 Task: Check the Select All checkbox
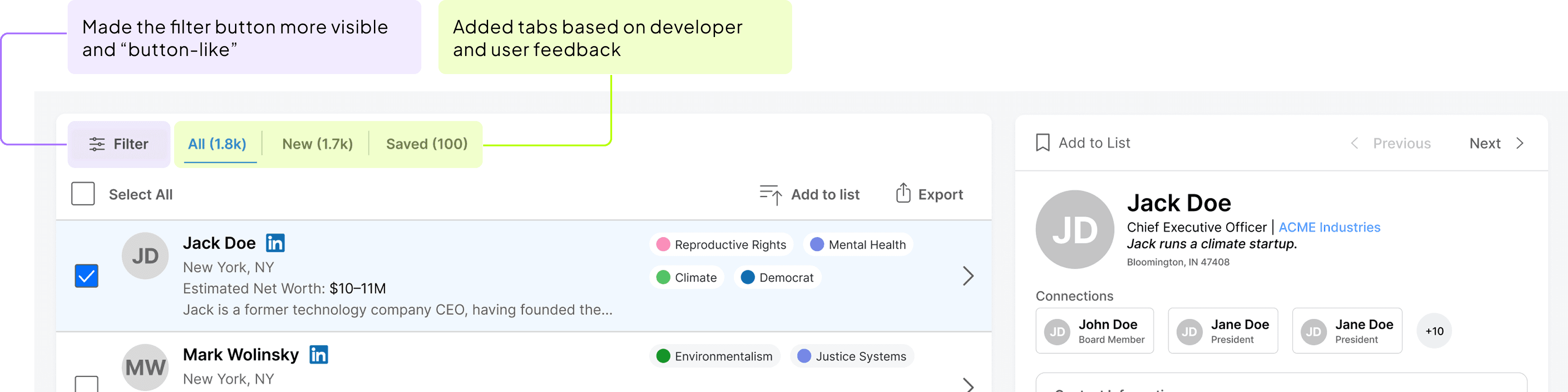83,194
